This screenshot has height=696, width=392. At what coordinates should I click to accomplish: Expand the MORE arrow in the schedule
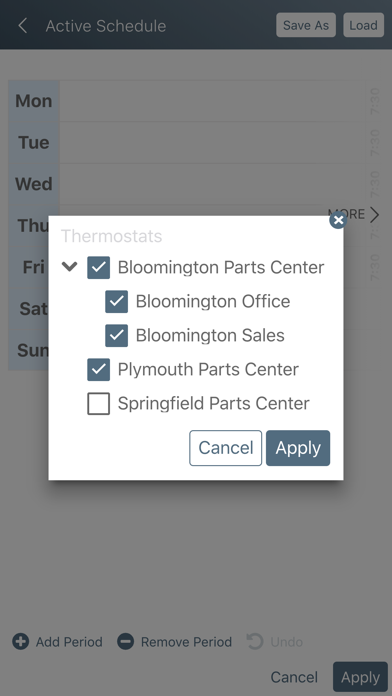(x=375, y=215)
